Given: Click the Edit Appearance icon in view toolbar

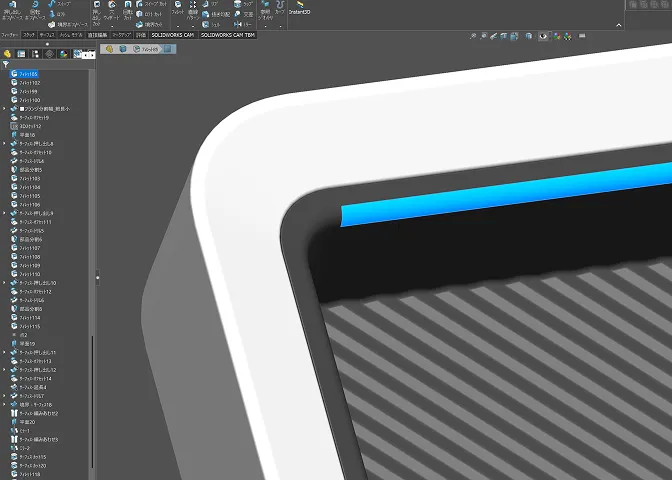Looking at the screenshot, I should click(x=557, y=36).
